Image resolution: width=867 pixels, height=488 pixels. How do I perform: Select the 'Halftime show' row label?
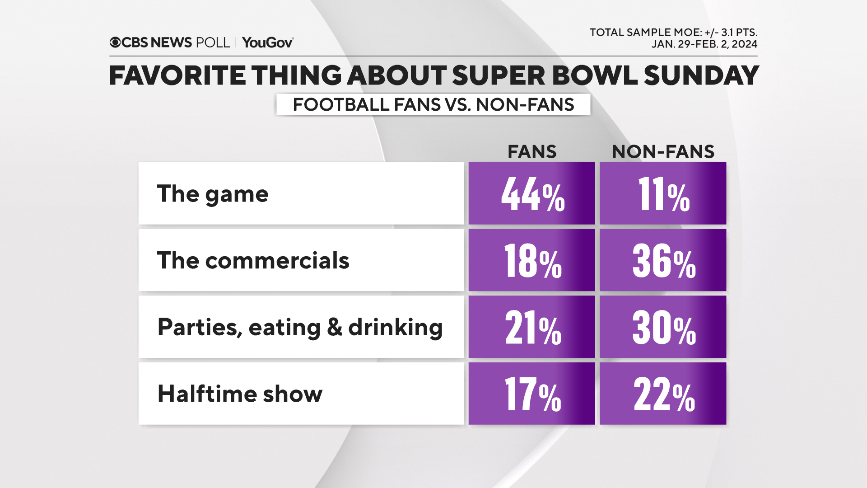coord(240,393)
